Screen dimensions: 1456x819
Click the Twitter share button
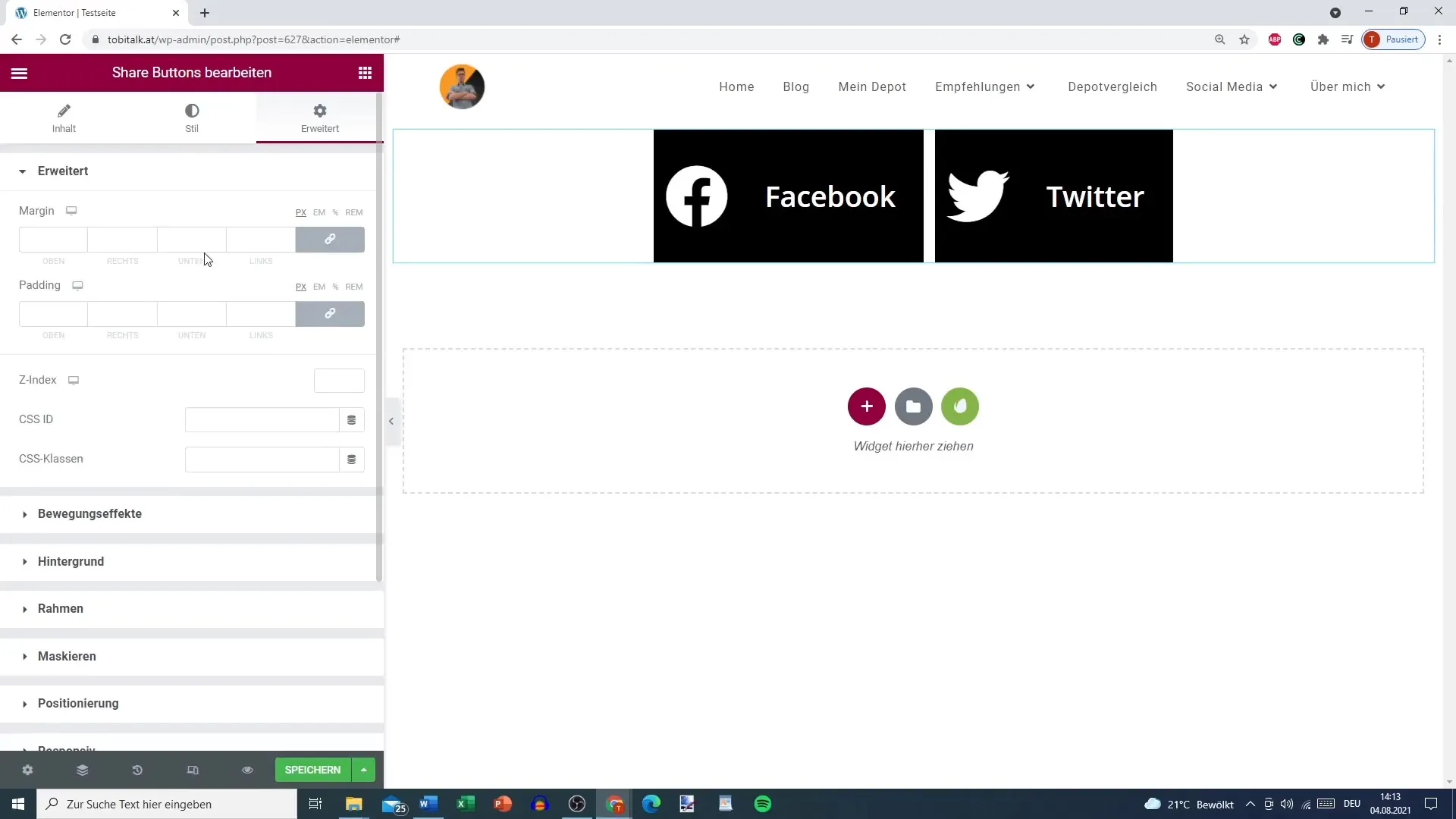click(x=1054, y=196)
